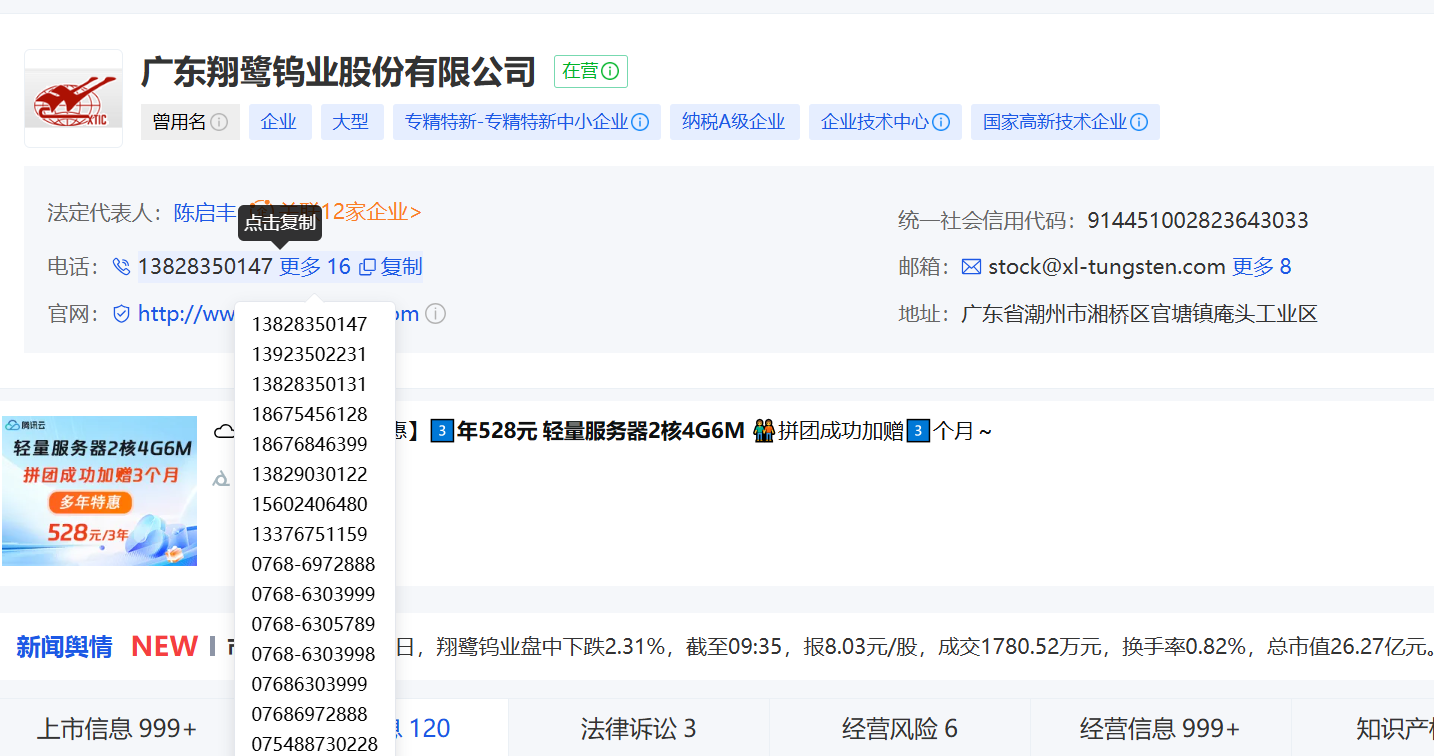
Task: Click the 复制 phone copy button
Action: 401,267
